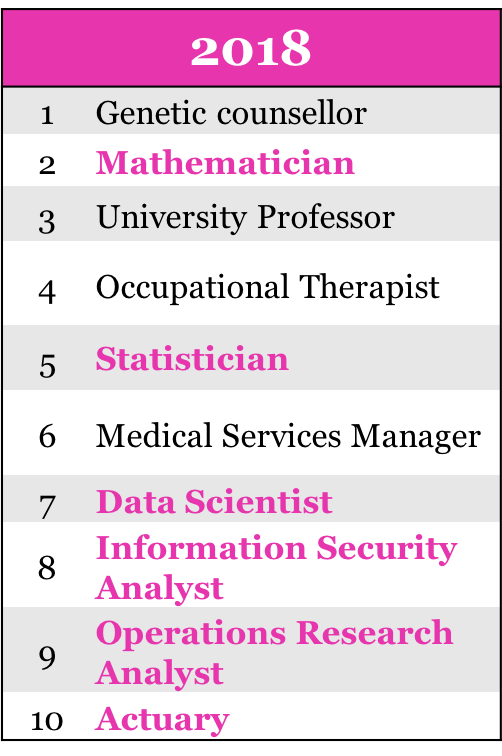Select the Actuary link
The width and height of the screenshot is (502, 756).
pos(162,721)
